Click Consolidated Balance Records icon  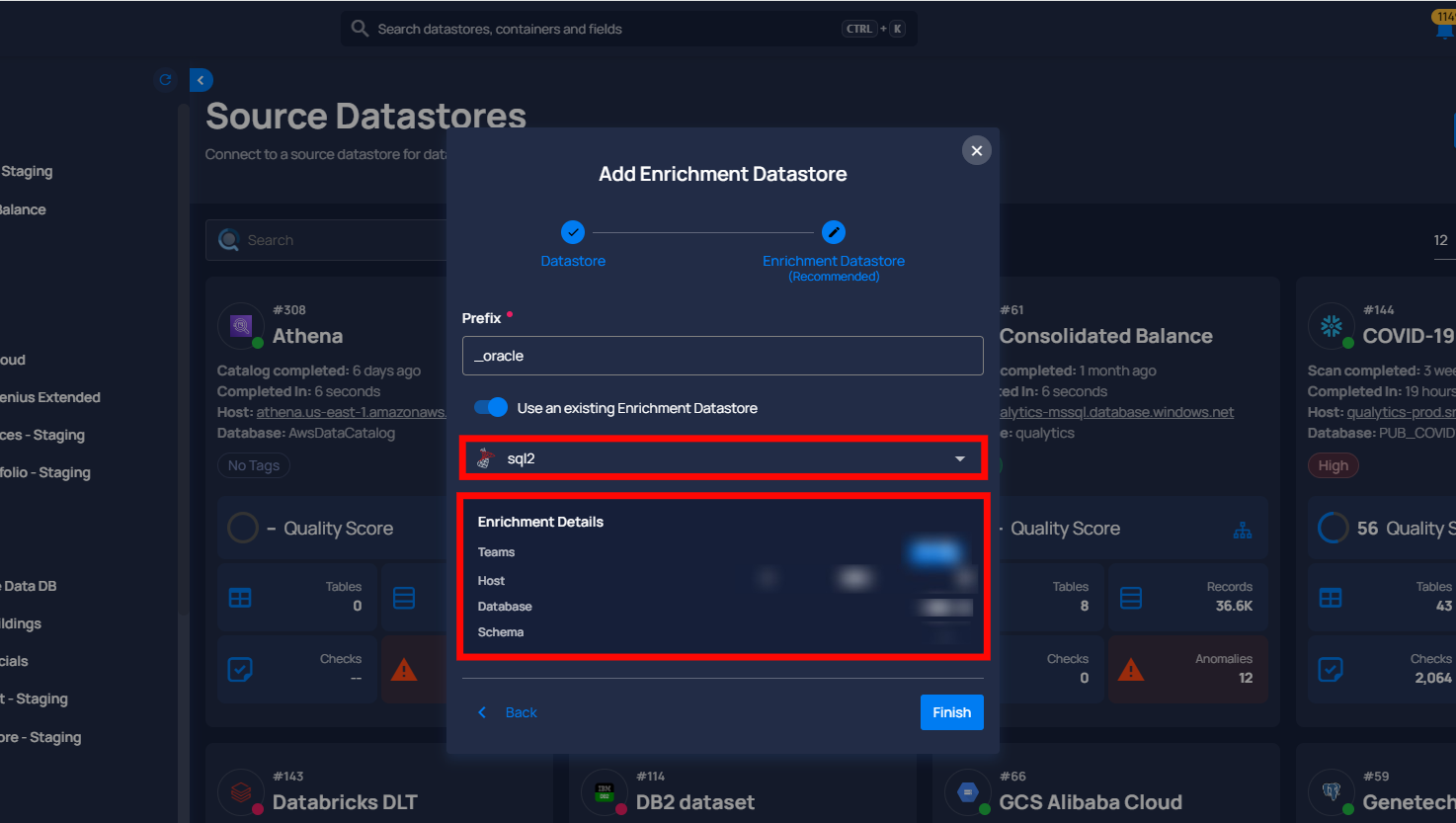[1131, 598]
